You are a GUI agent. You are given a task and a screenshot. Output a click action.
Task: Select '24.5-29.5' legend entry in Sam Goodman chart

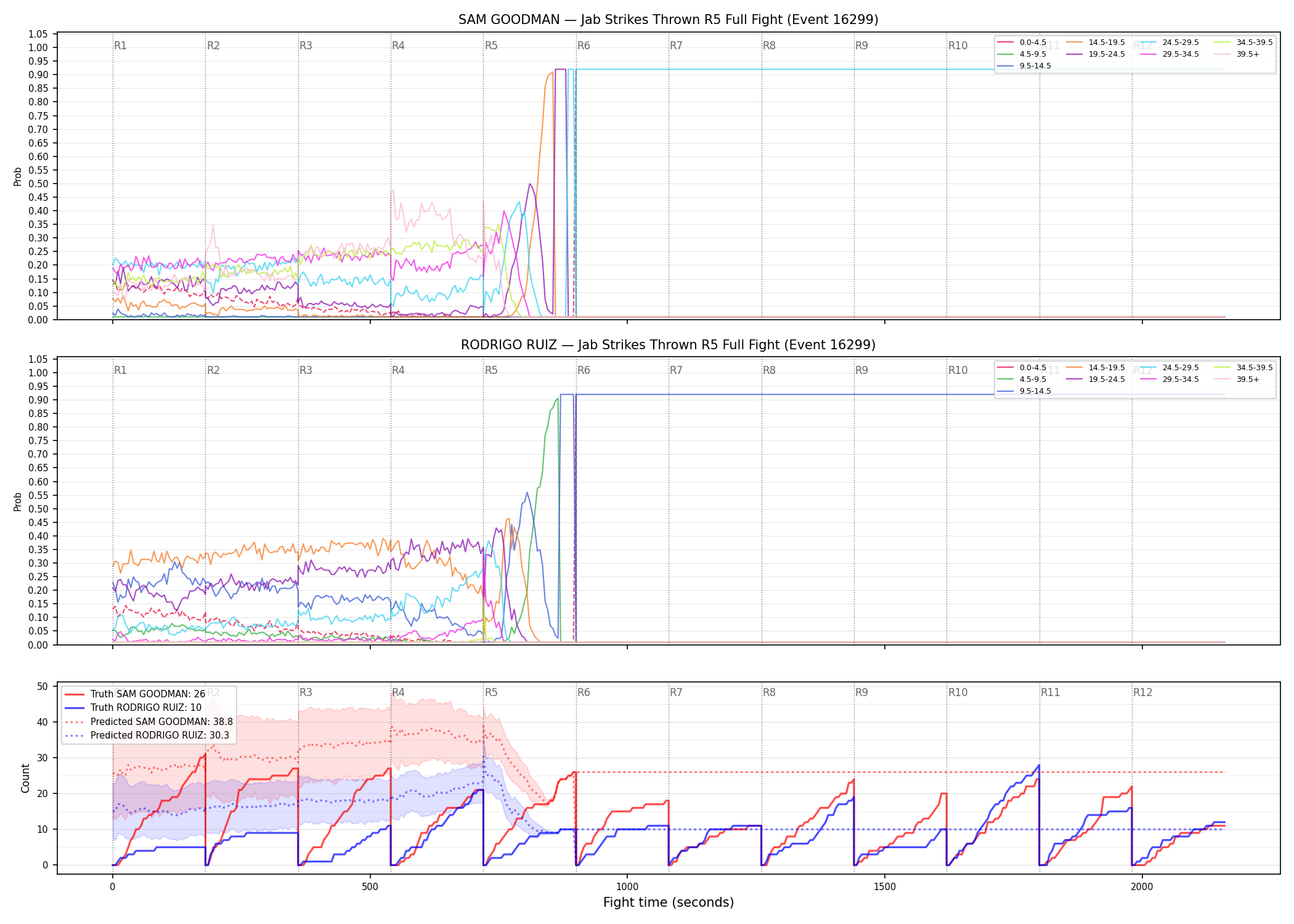(x=1170, y=43)
